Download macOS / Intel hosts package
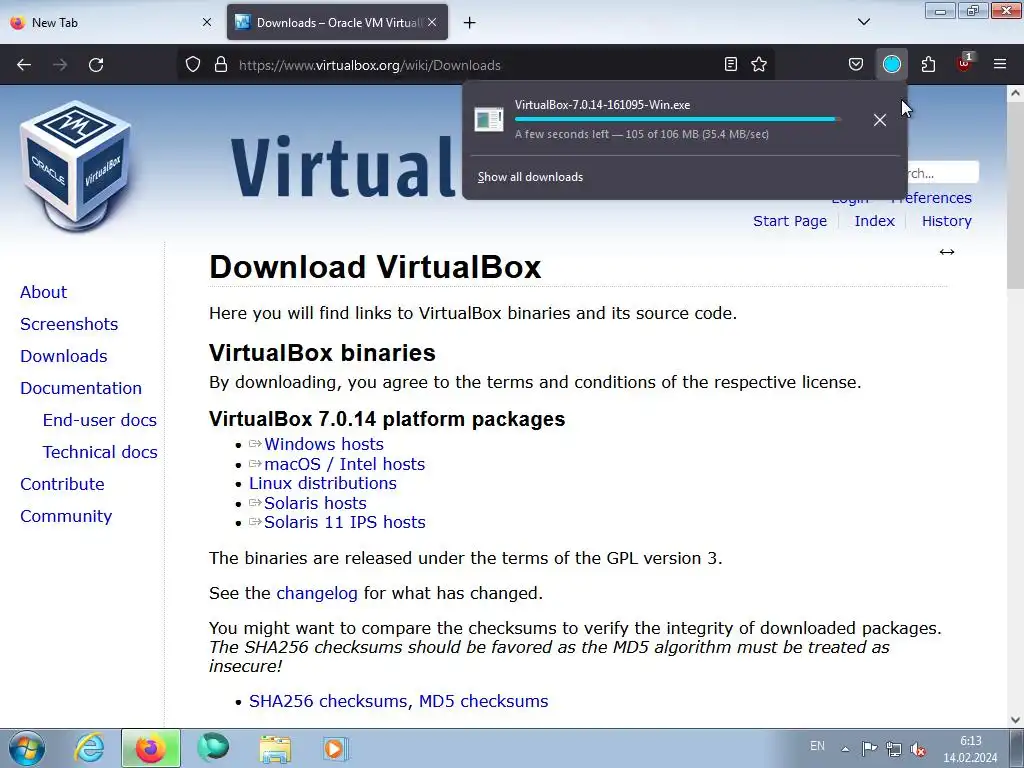 pyautogui.click(x=344, y=464)
